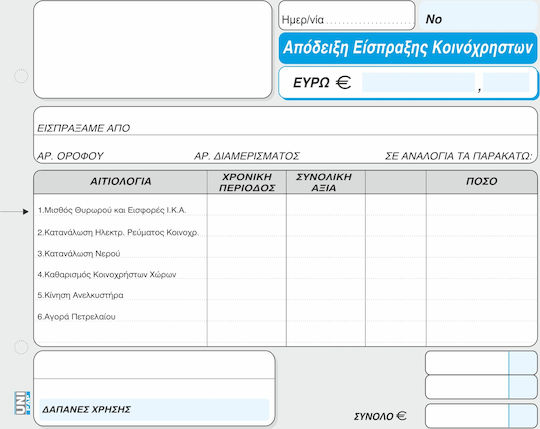Click the ΑΡ. ΟΡΟΦΟΥ label
Viewport: 540px width, 429px height.
pyautogui.click(x=70, y=156)
